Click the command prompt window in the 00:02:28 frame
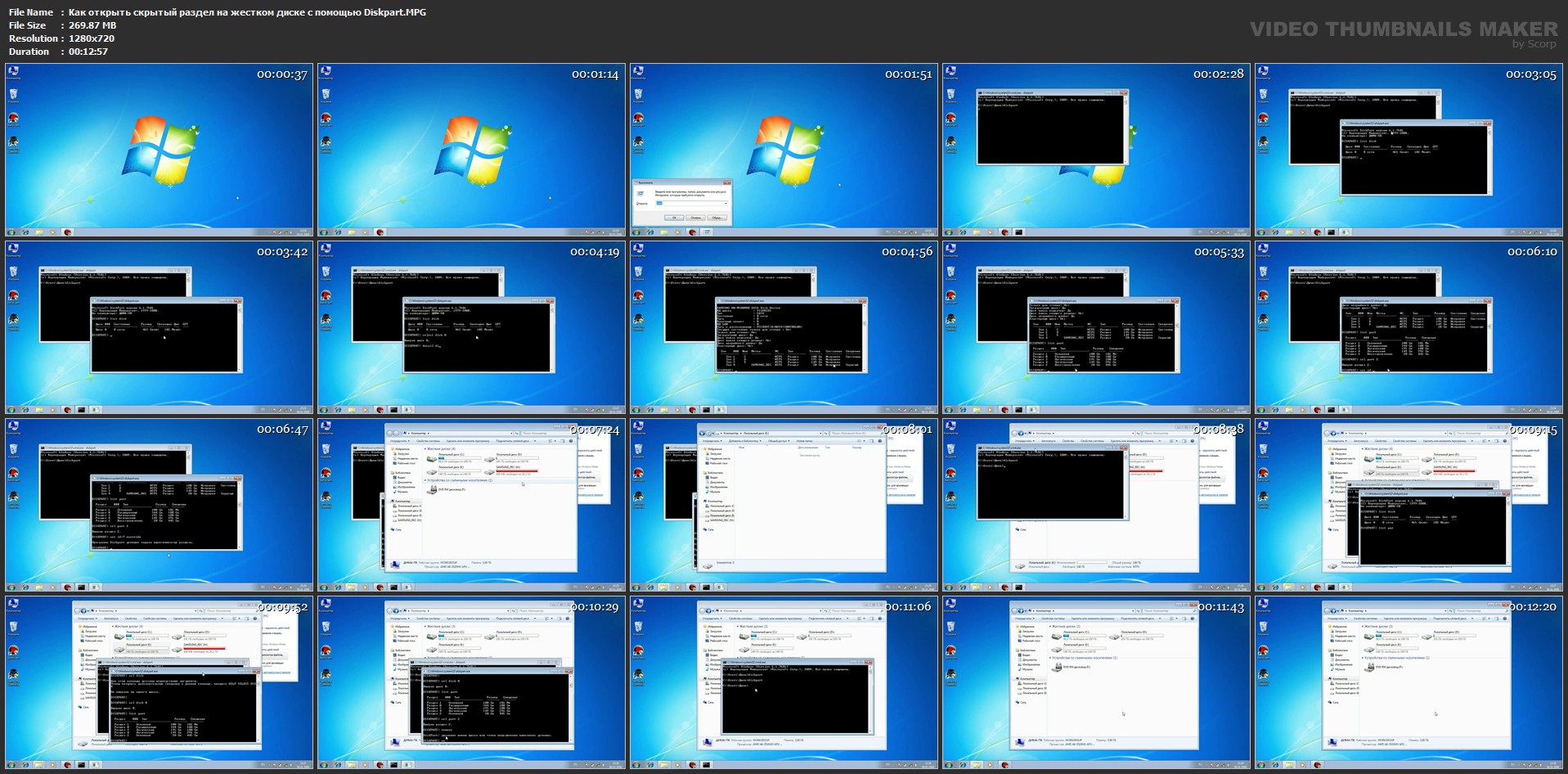1568x774 pixels. 1053,127
